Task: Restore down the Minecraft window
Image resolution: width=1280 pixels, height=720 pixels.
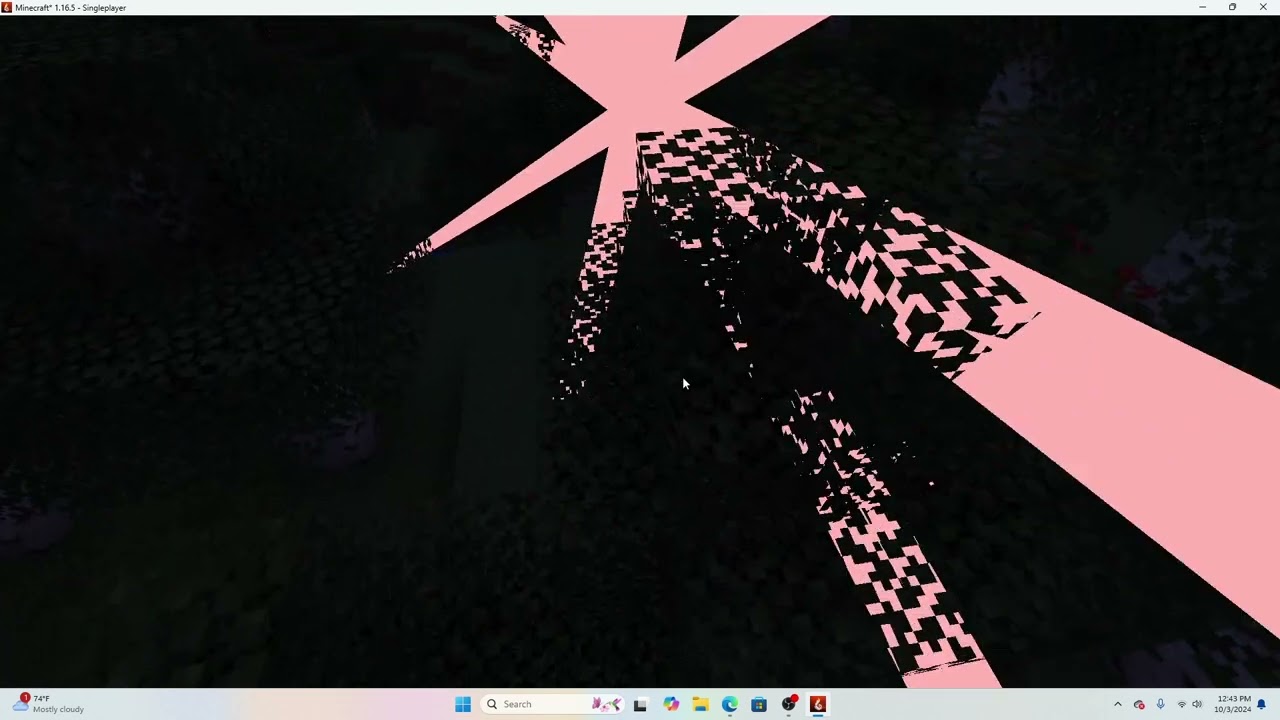Action: pos(1232,7)
